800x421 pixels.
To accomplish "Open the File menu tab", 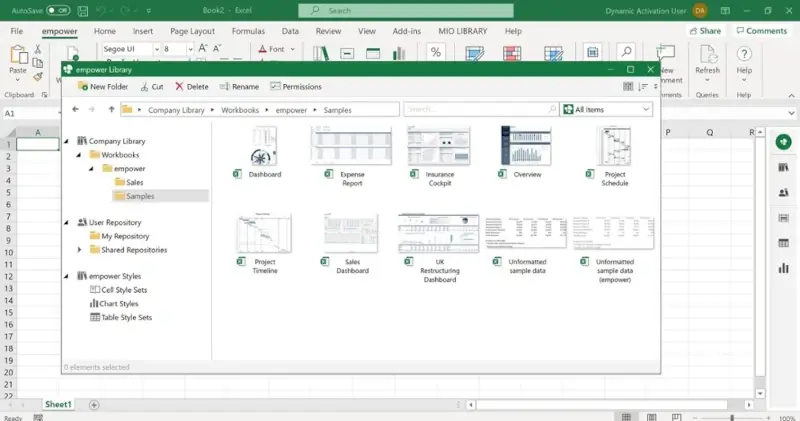I will coord(17,31).
